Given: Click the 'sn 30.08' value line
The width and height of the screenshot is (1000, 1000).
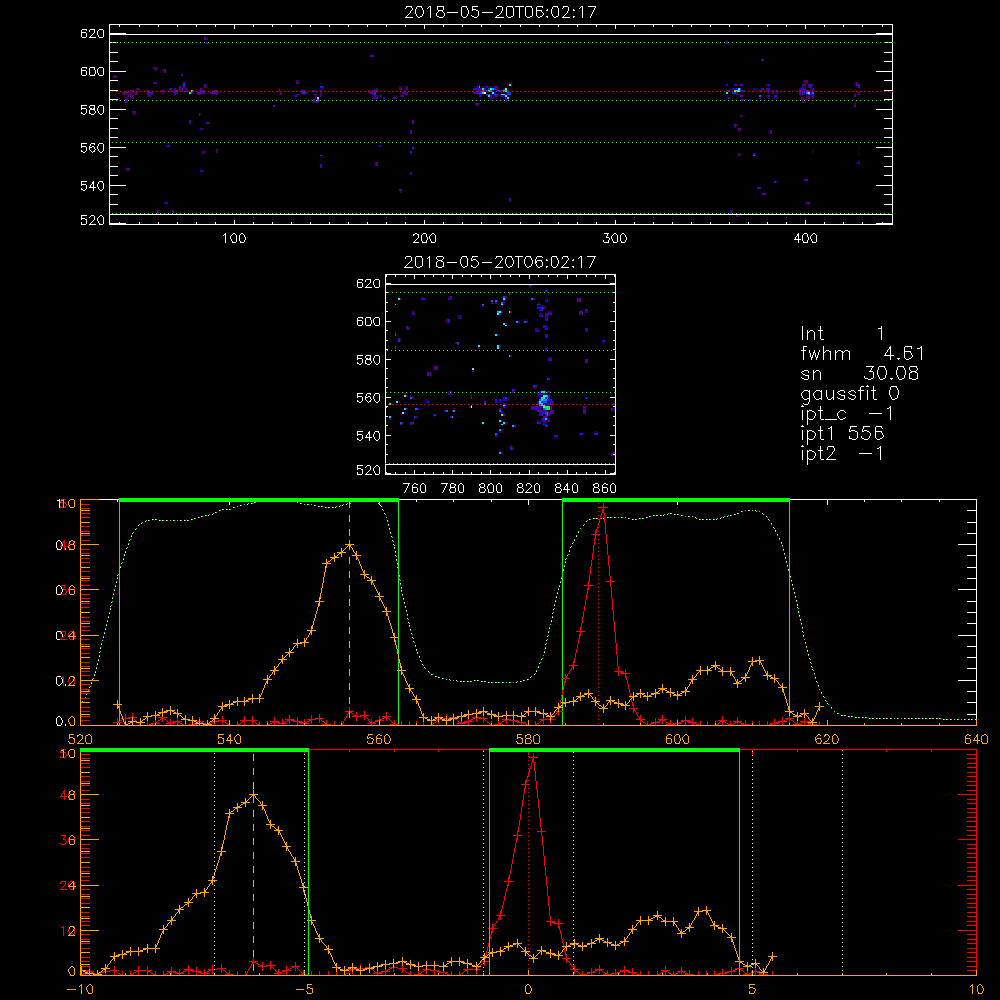Looking at the screenshot, I should tap(860, 374).
